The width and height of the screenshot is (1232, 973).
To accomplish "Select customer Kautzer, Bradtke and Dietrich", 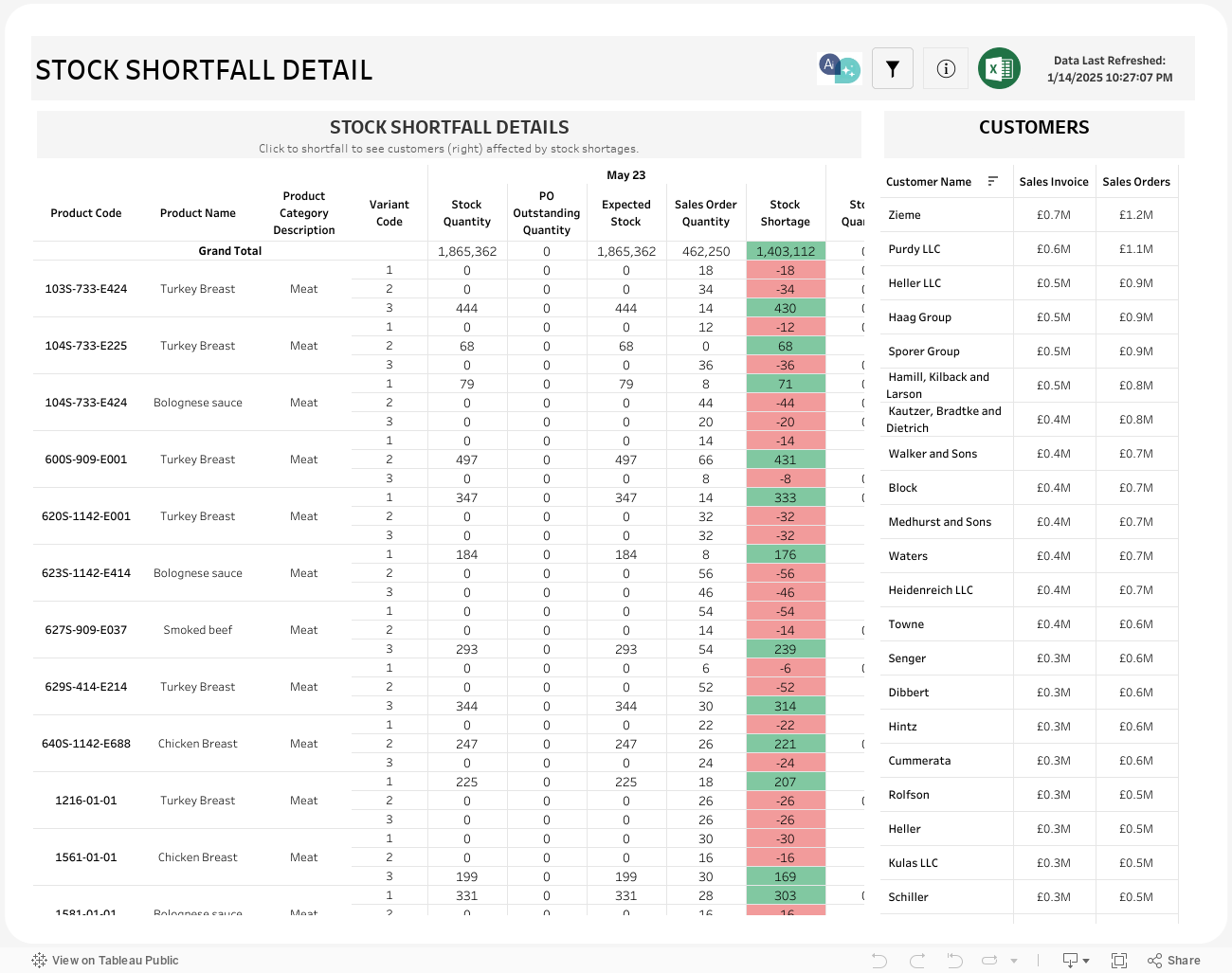I will coord(944,420).
